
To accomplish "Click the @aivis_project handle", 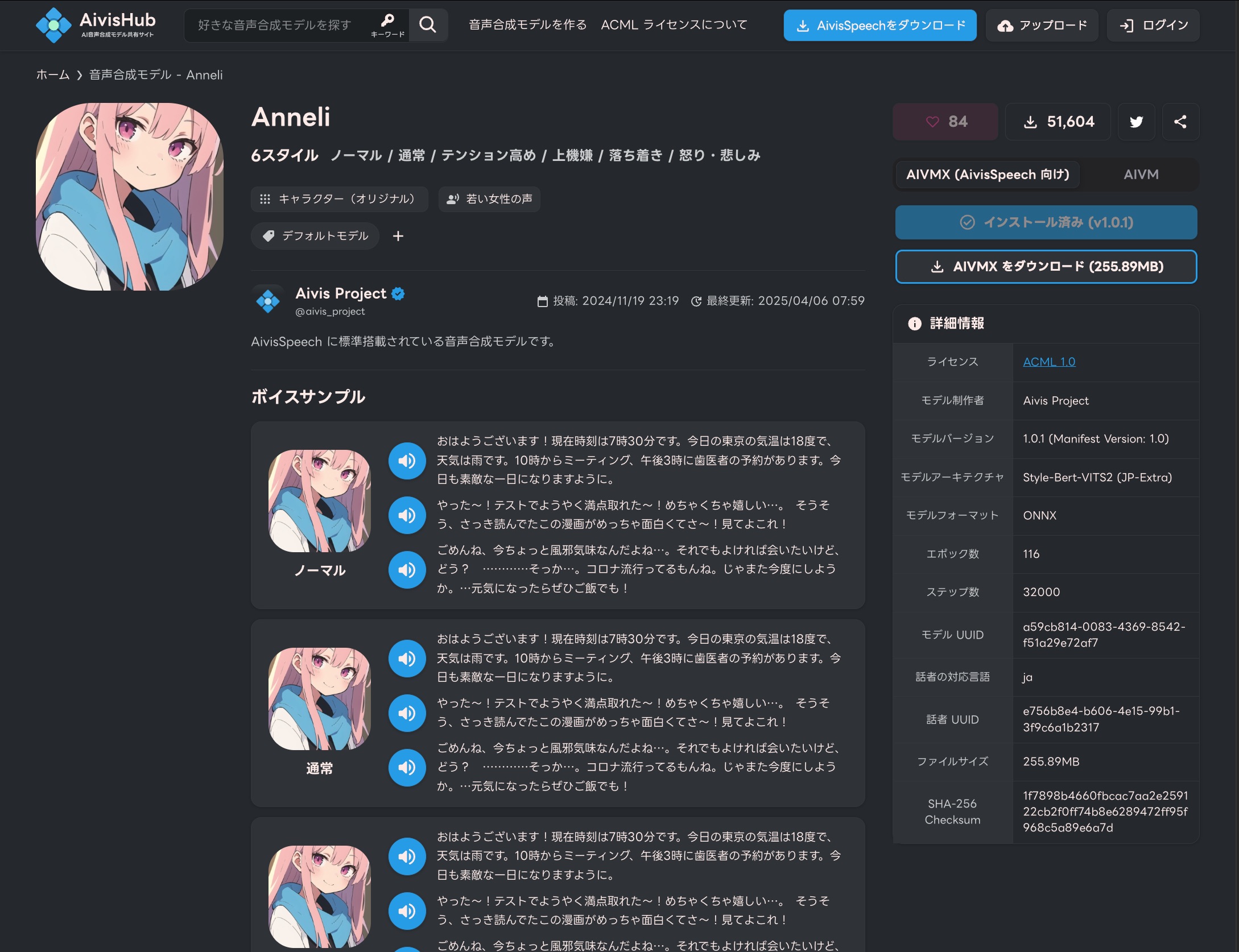I will click(330, 312).
